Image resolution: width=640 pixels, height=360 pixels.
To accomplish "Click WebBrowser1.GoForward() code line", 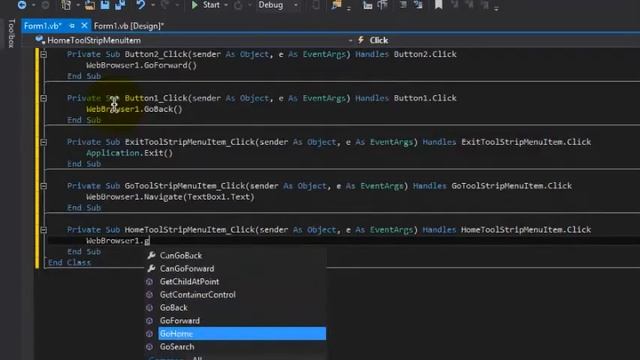I will (x=141, y=65).
